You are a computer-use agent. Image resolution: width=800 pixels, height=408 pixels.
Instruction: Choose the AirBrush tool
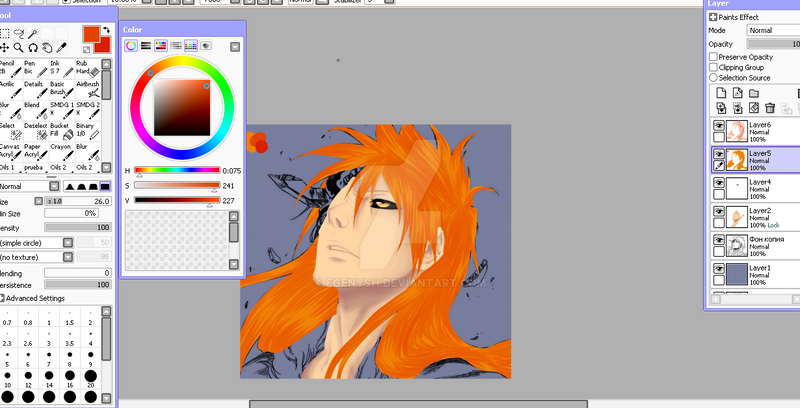point(88,89)
